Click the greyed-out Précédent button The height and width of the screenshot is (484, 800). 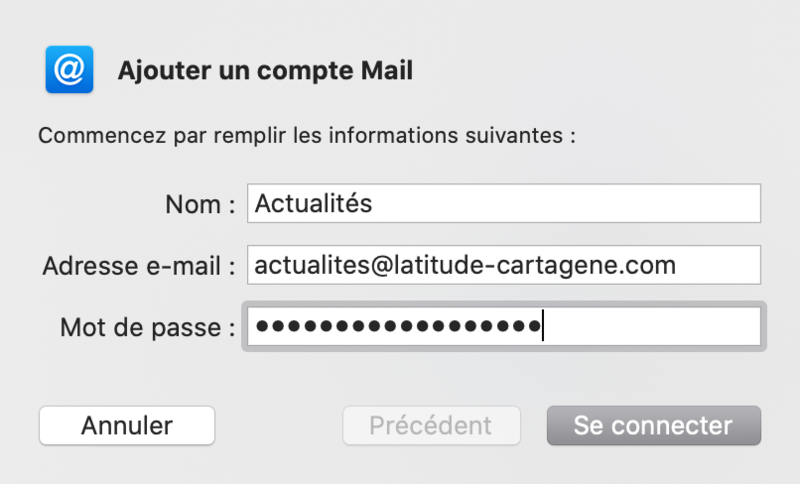pos(431,425)
